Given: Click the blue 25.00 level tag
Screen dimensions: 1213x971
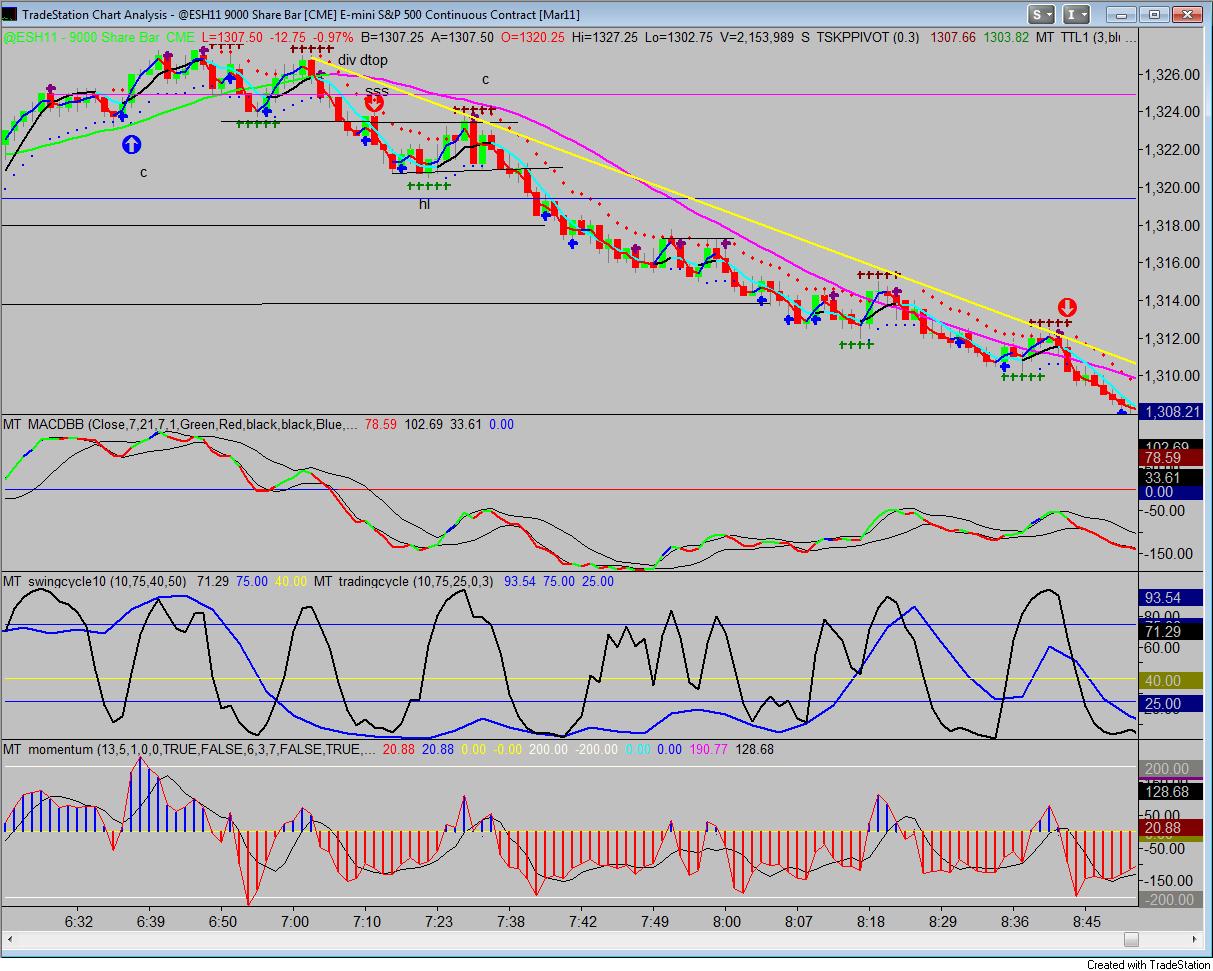Looking at the screenshot, I should click(x=1169, y=703).
